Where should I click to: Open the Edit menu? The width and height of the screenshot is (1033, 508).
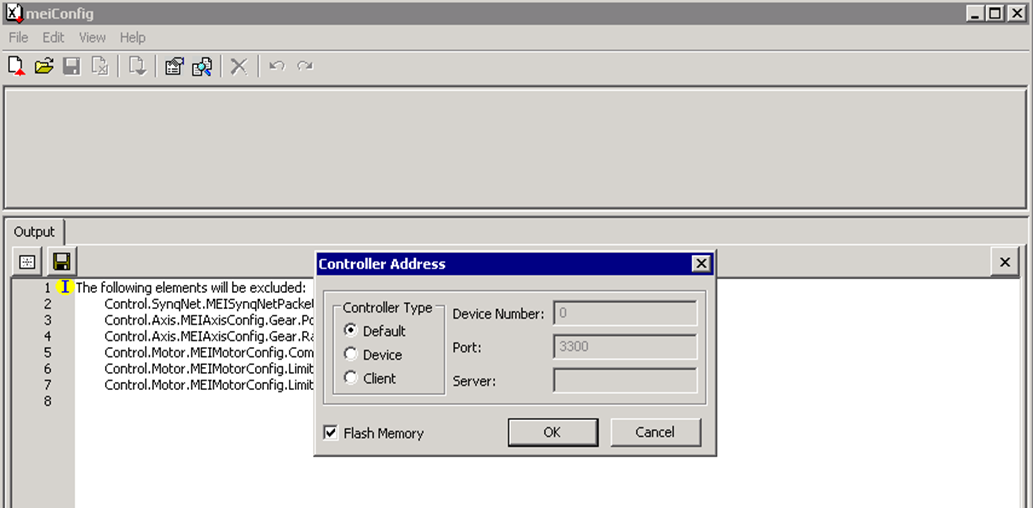click(x=53, y=38)
